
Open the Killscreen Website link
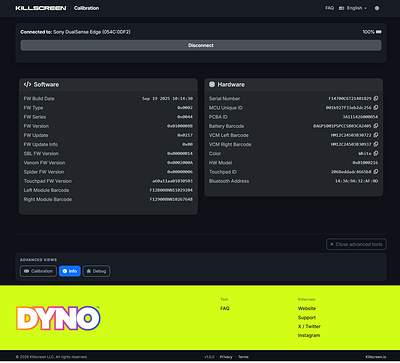[x=307, y=309]
